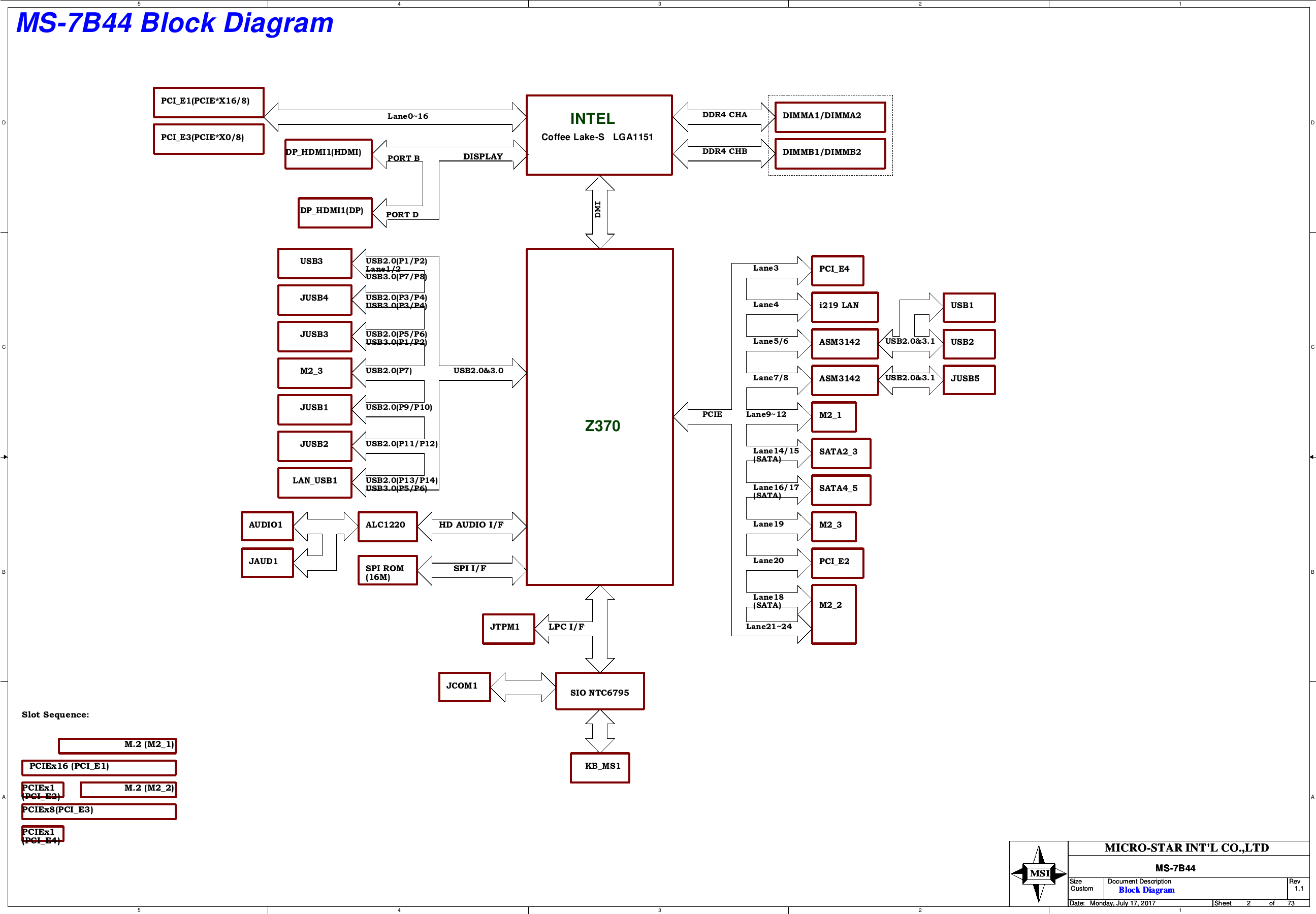Image resolution: width=1316 pixels, height=914 pixels.
Task: Click the PCIE arrow label beside Z370
Action: [712, 414]
